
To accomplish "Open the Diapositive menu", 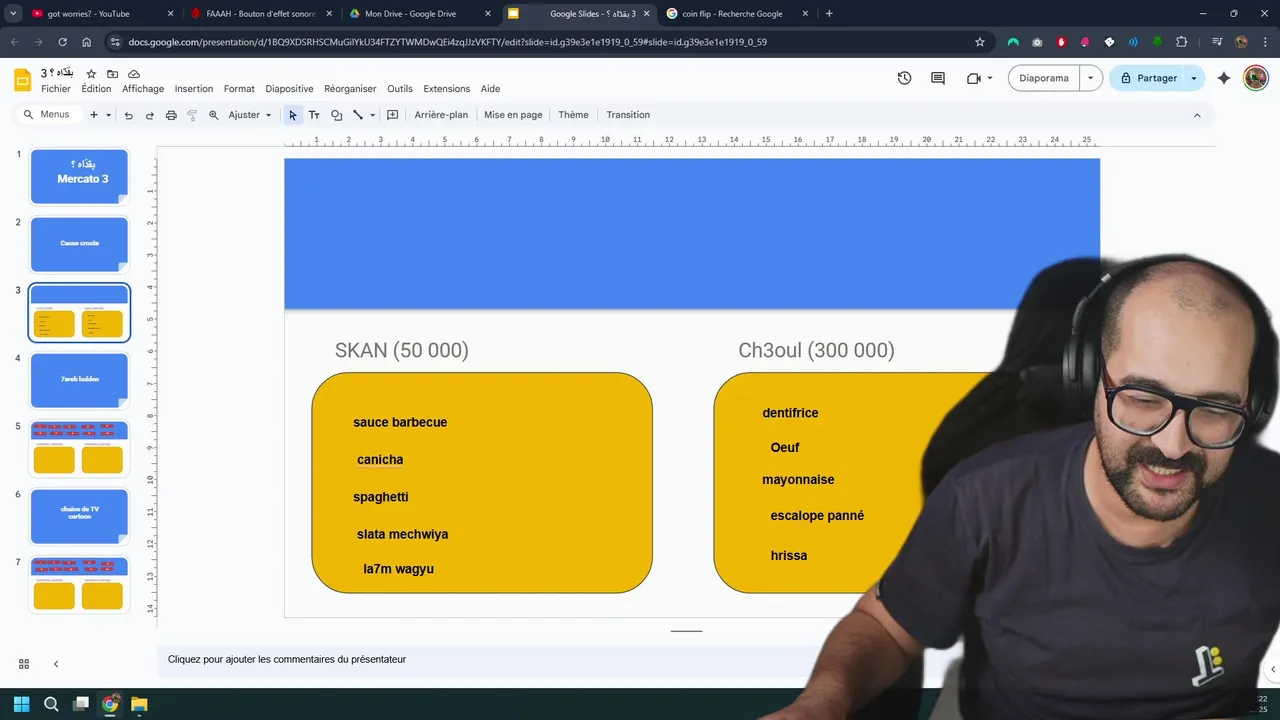I will click(x=289, y=89).
